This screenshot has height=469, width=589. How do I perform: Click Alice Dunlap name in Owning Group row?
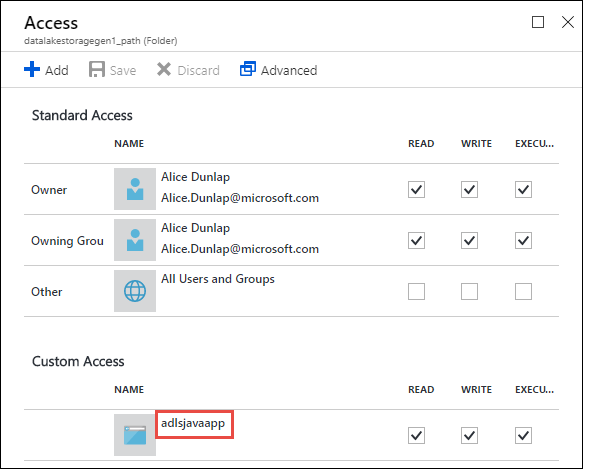coord(195,228)
